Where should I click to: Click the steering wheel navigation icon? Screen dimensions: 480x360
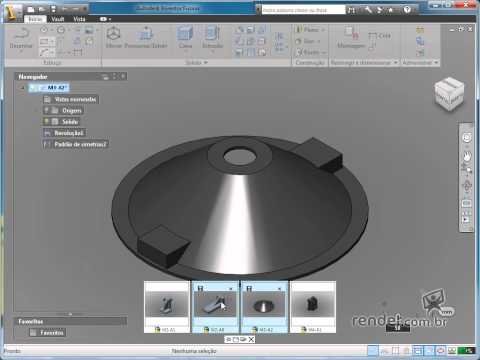(x=467, y=137)
